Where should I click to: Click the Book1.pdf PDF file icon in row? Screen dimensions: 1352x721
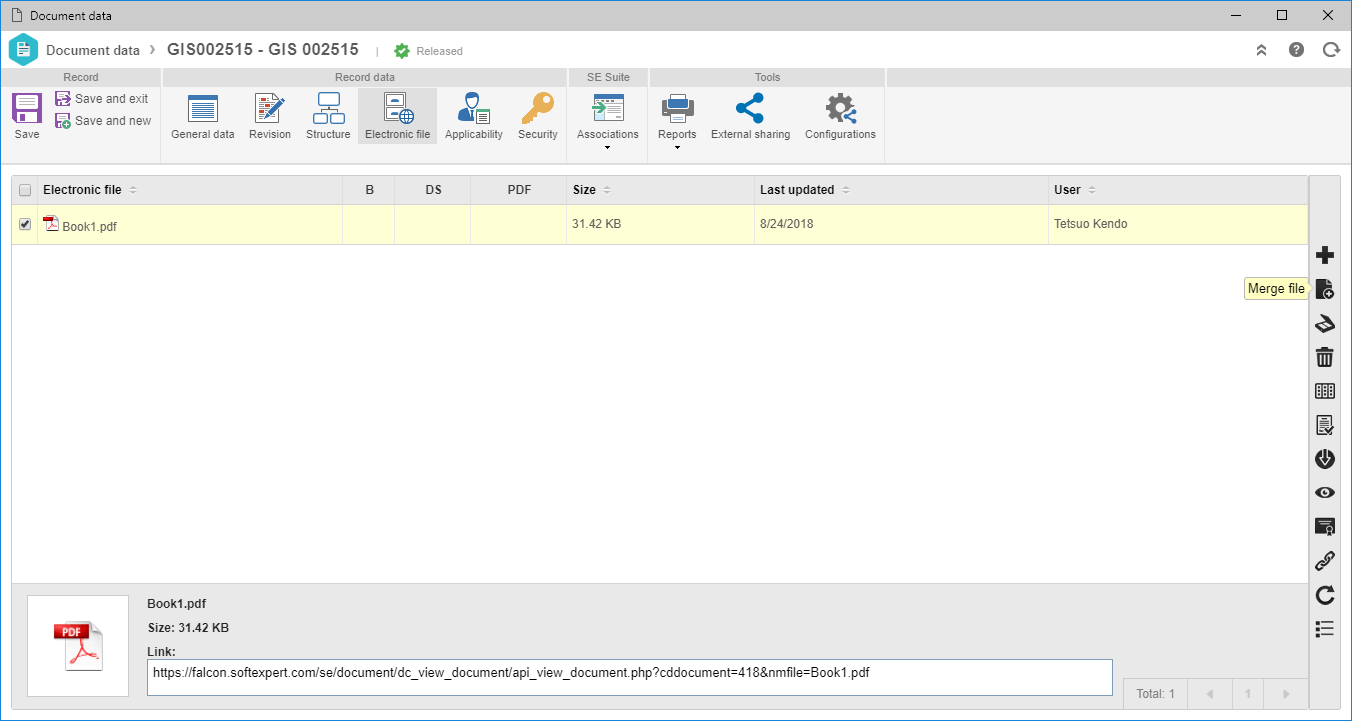(51, 225)
